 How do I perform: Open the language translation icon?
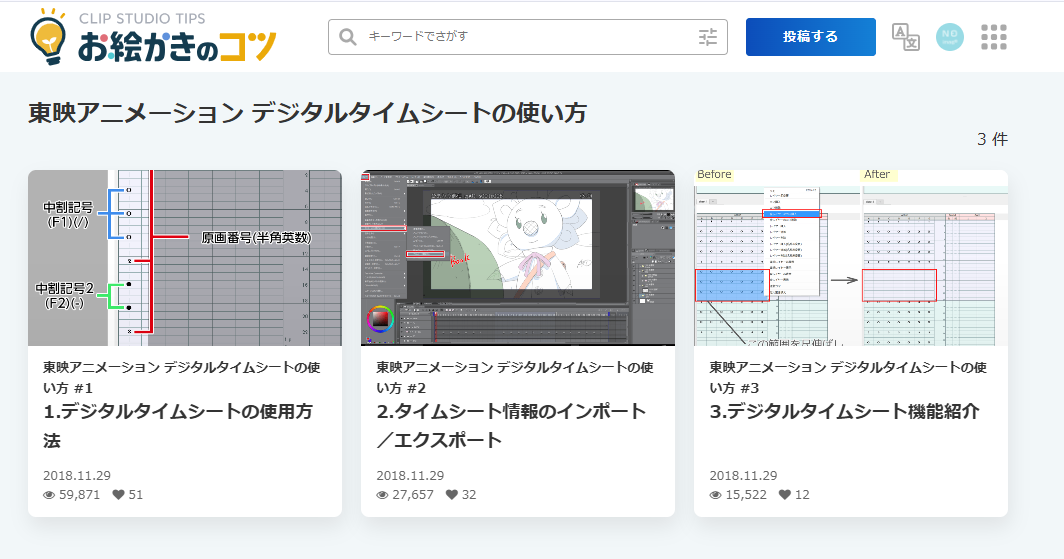[x=905, y=37]
